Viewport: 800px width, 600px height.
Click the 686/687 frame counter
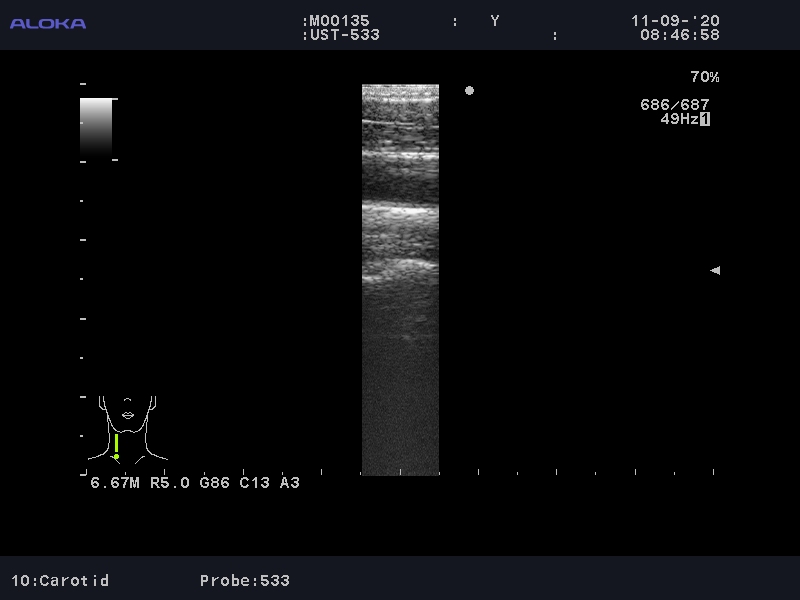click(674, 105)
